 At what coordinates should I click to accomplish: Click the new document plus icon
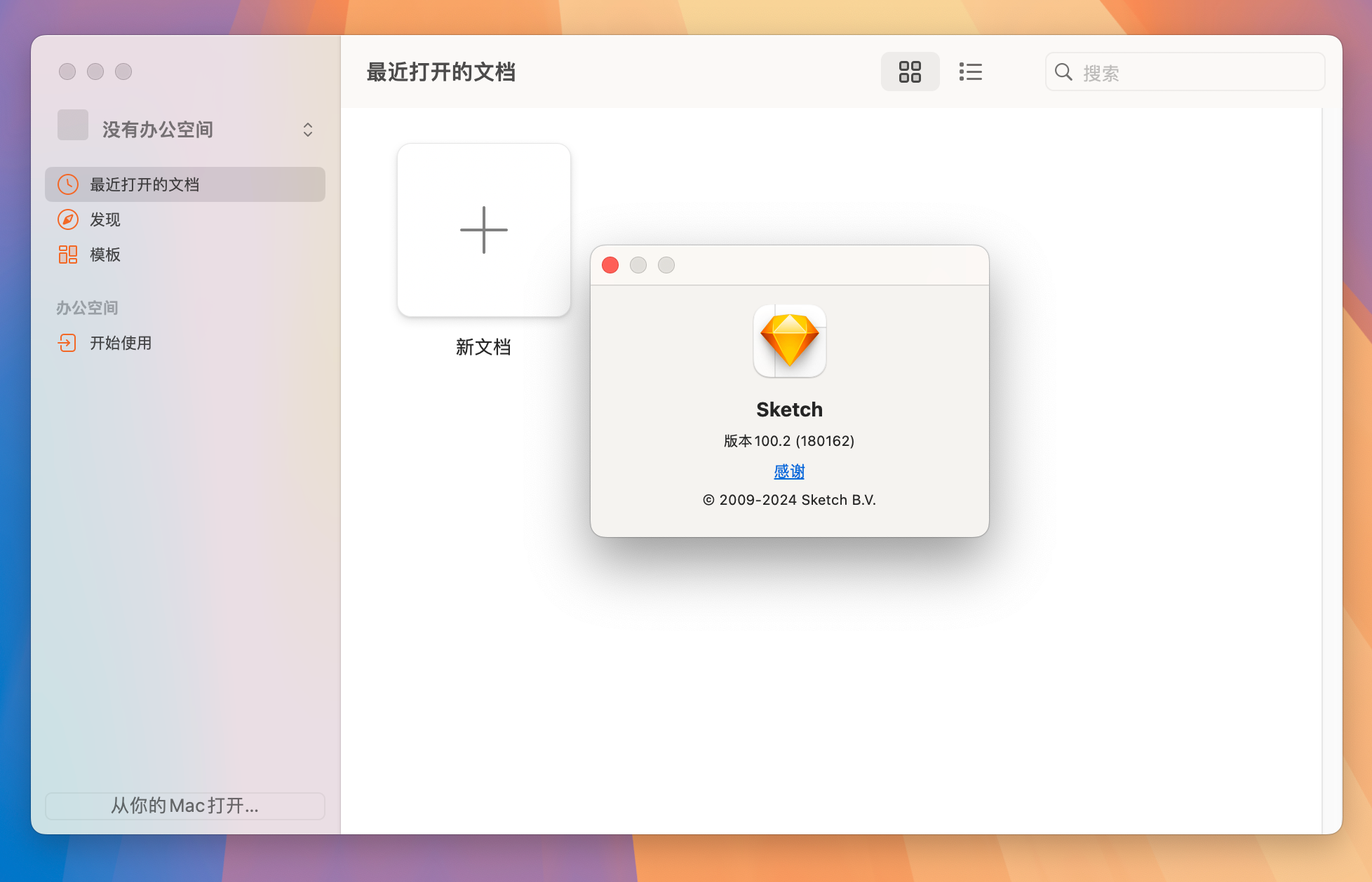click(x=484, y=229)
